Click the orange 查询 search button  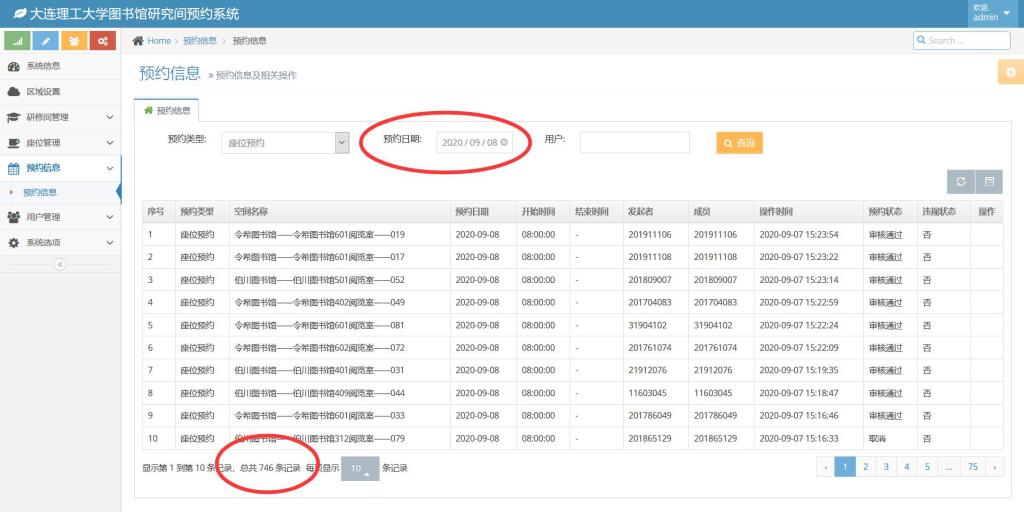[x=739, y=143]
